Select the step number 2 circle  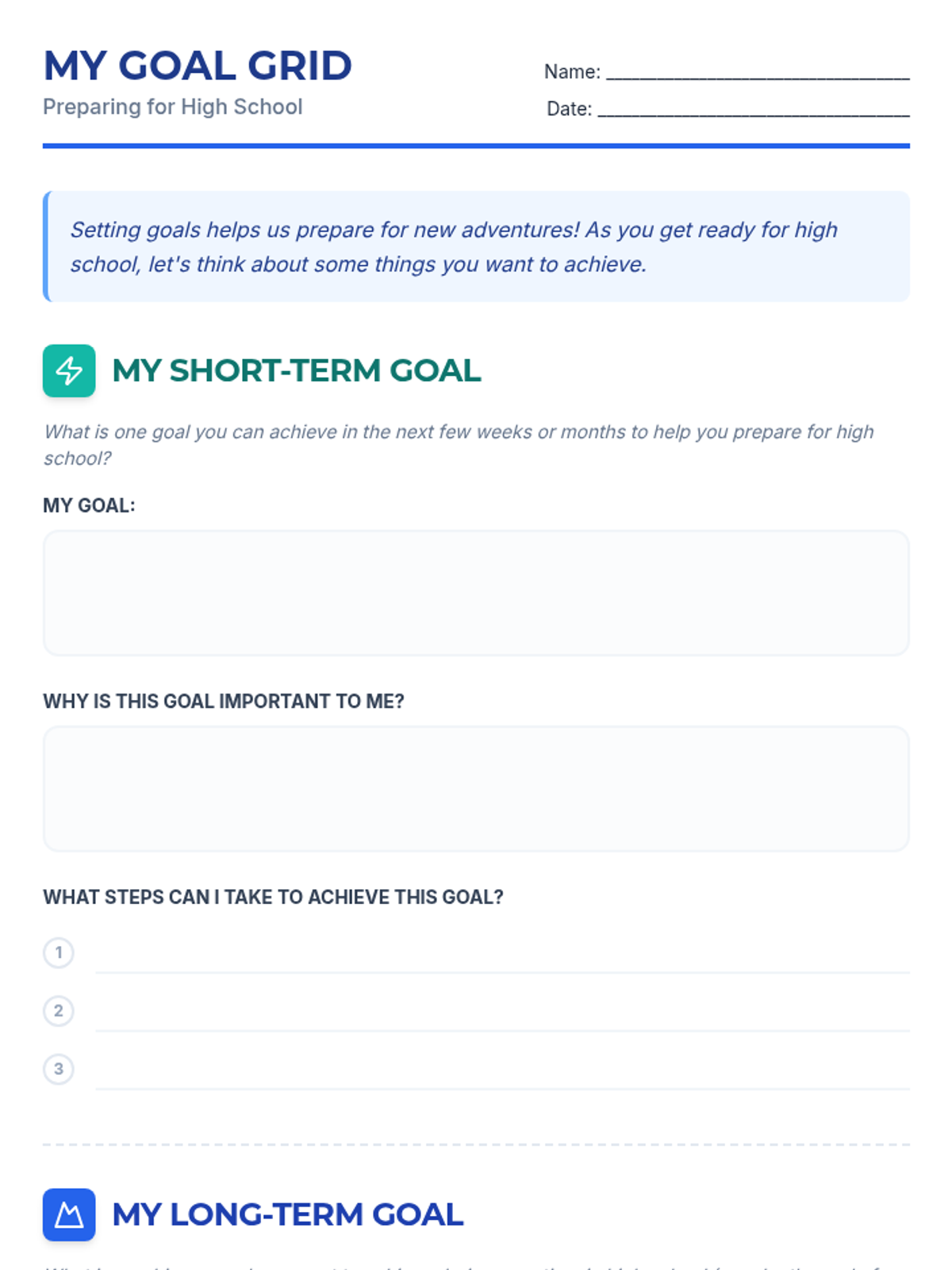tap(59, 1010)
